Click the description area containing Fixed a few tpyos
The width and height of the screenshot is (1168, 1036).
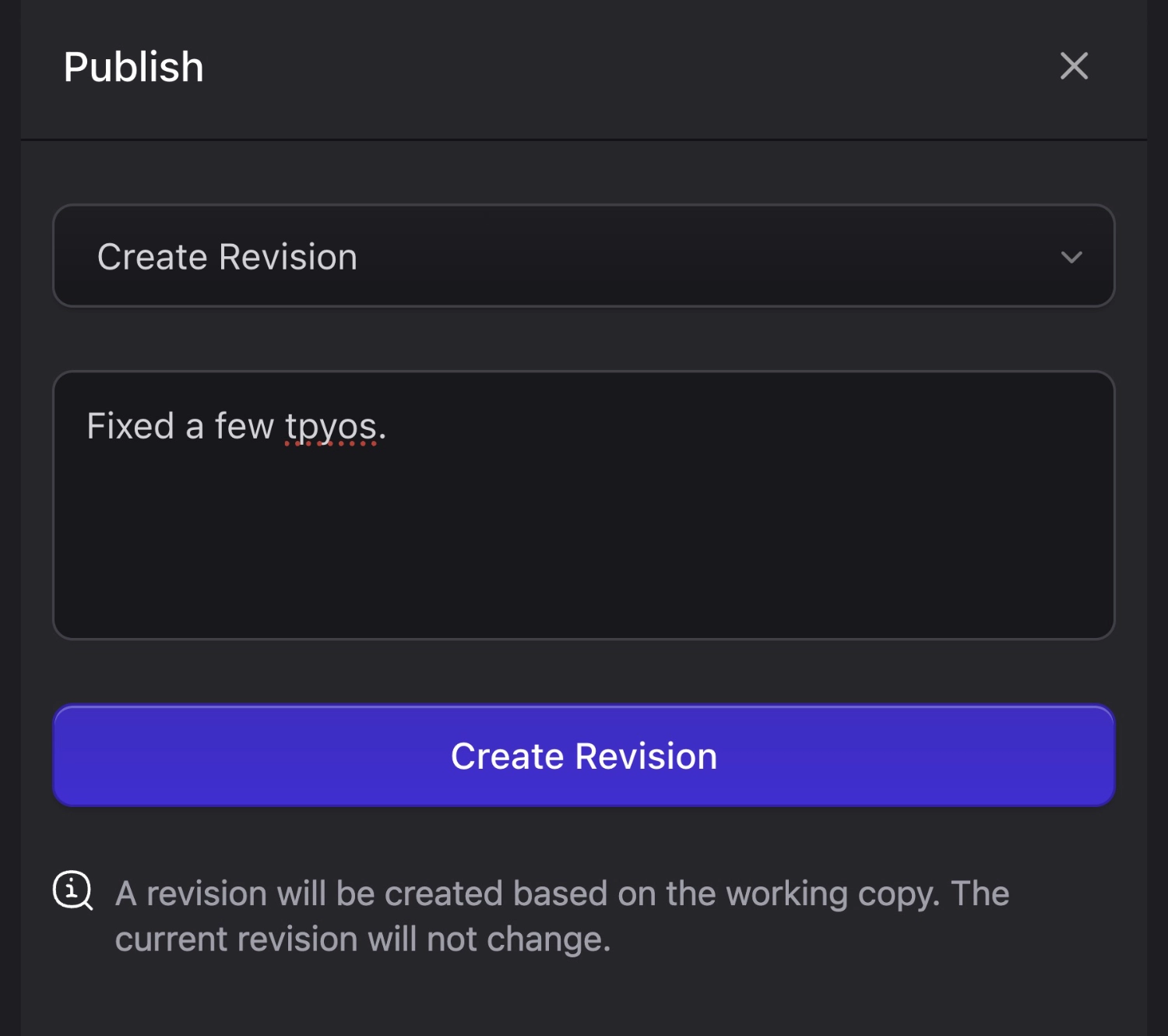(583, 506)
